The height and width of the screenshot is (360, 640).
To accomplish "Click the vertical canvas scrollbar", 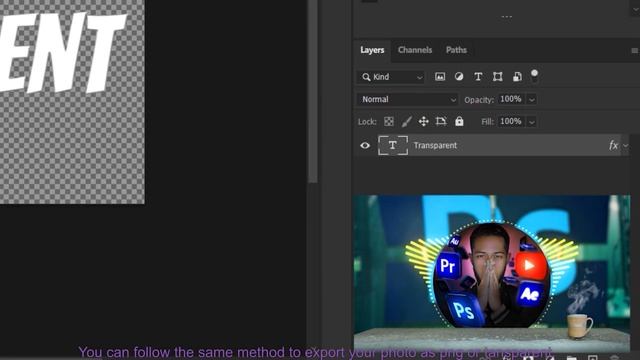I will [313, 92].
